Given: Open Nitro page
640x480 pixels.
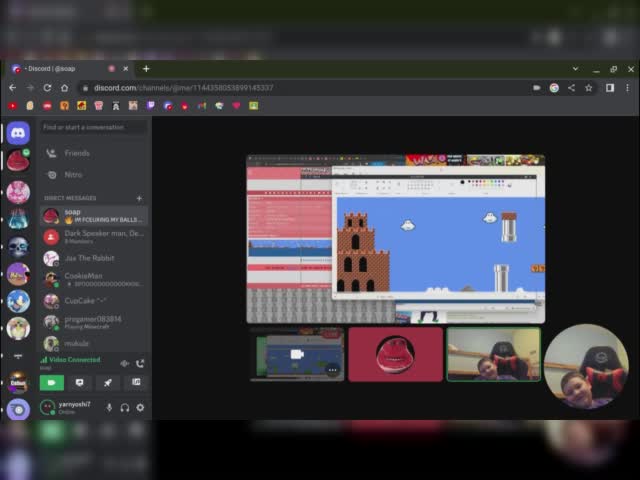Looking at the screenshot, I should pyautogui.click(x=94, y=175).
